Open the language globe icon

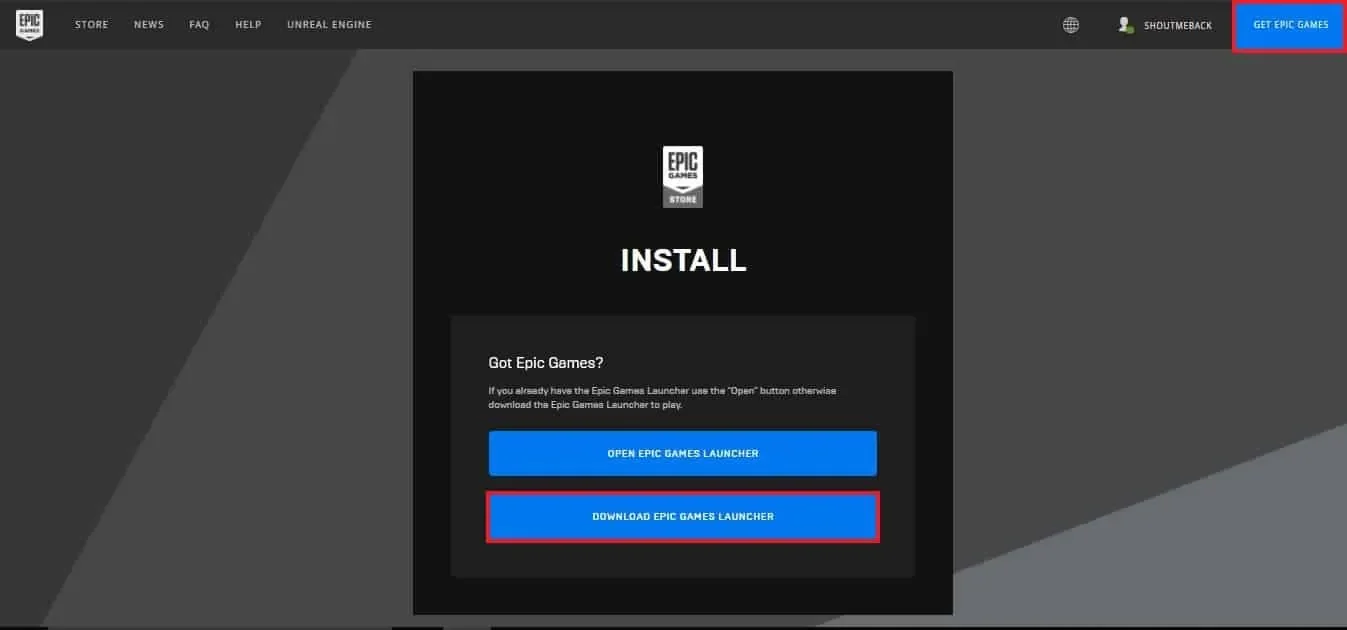(1071, 25)
